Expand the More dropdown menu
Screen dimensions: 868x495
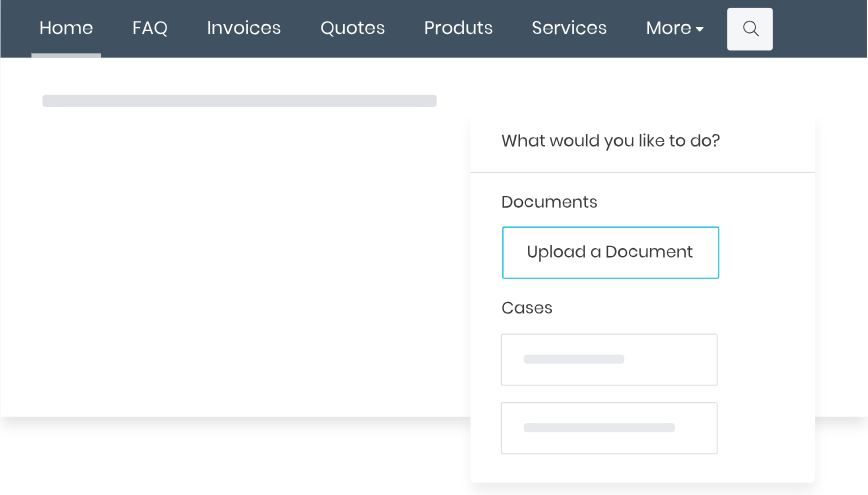[674, 28]
